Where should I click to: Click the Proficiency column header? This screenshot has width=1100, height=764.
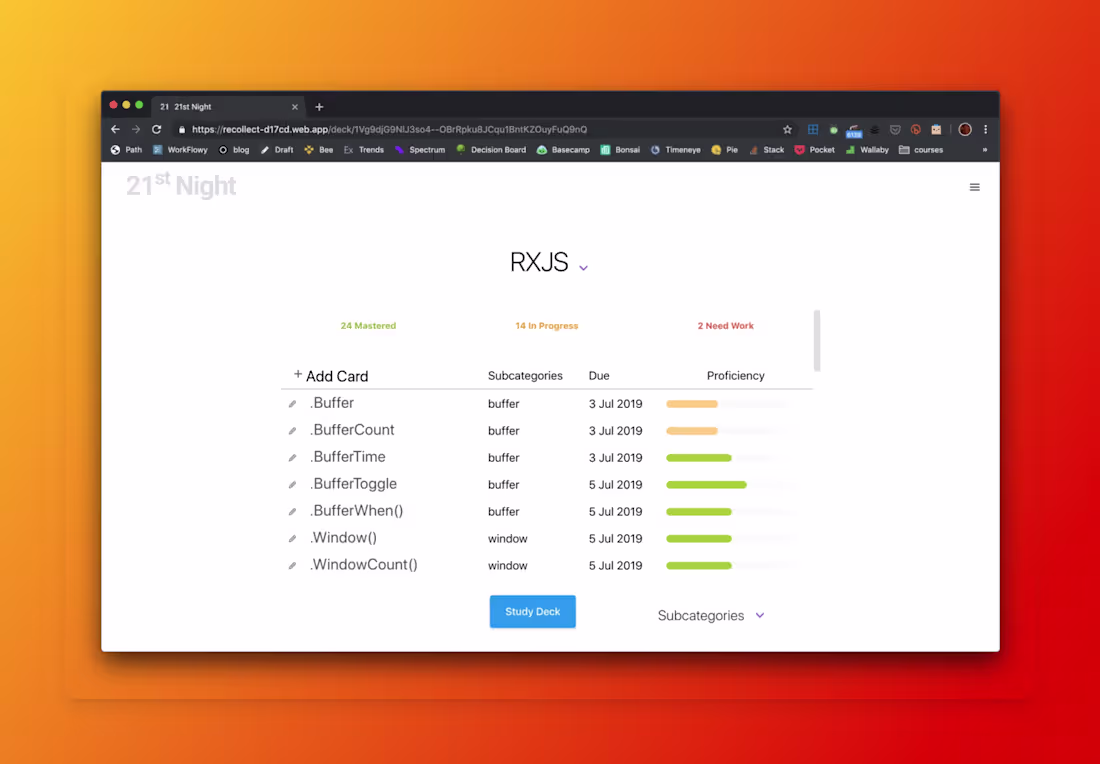tap(735, 375)
